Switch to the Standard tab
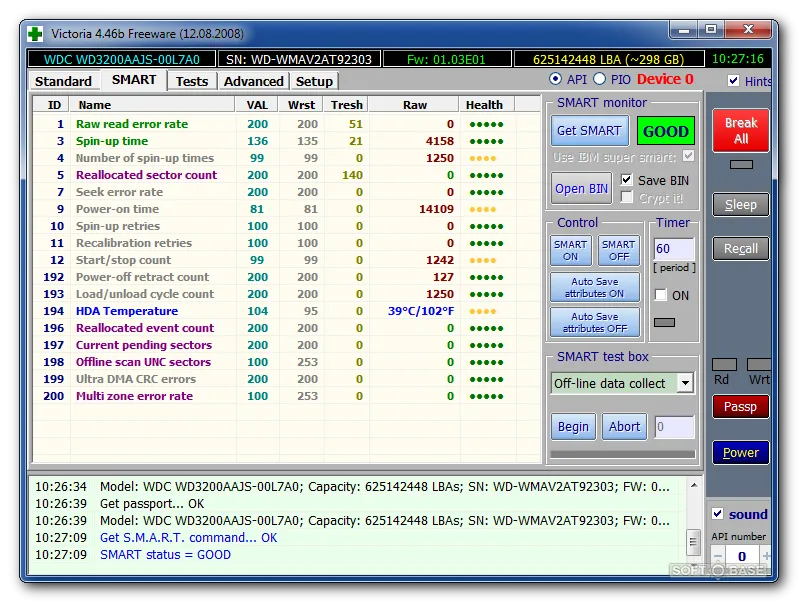Viewport: 798px width, 602px height. (63, 81)
